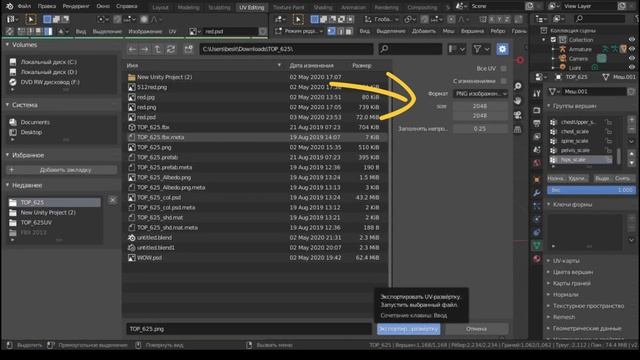The height and width of the screenshot is (360, 640).
Task: Collapse the Система section
Action: tap(7, 105)
